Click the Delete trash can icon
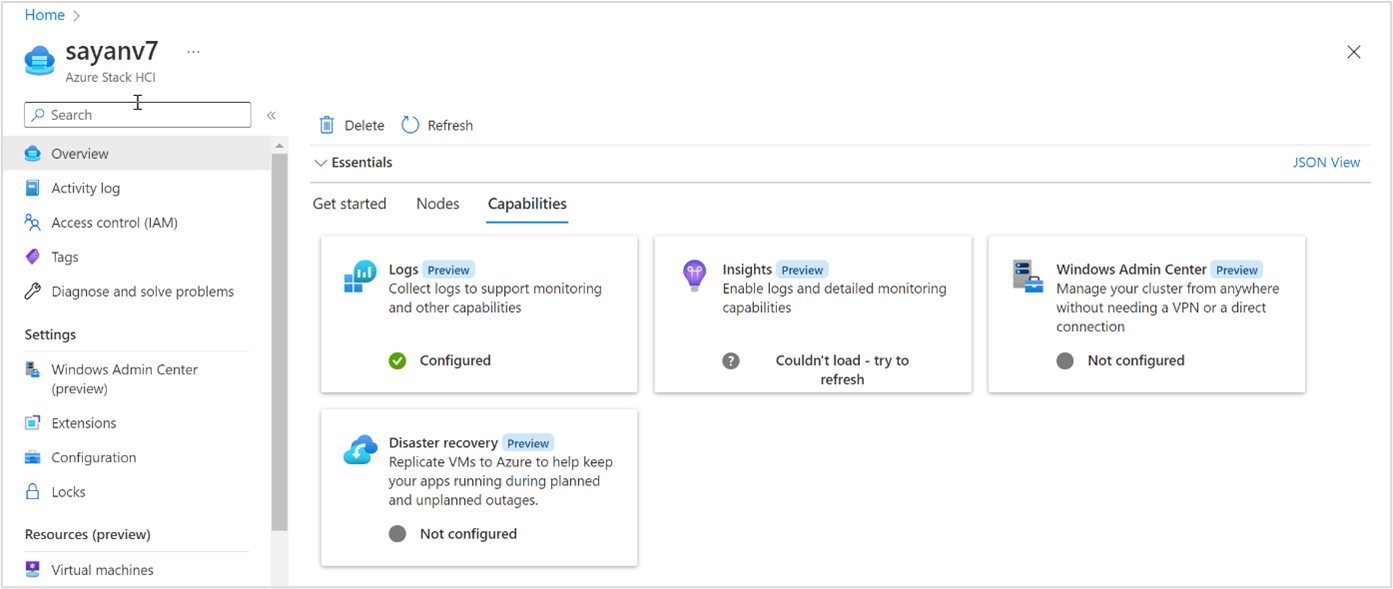The image size is (1393, 589). tap(326, 125)
